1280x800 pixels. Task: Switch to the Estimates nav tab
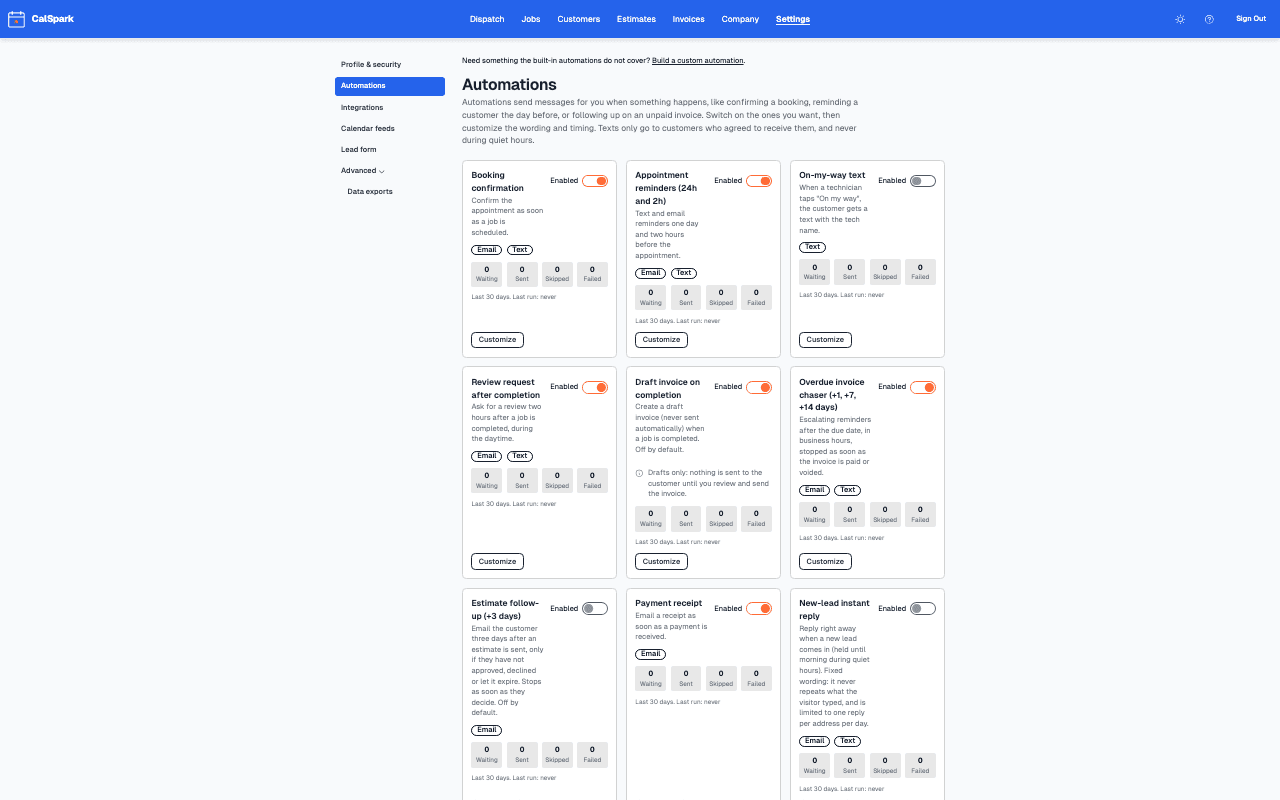636,19
